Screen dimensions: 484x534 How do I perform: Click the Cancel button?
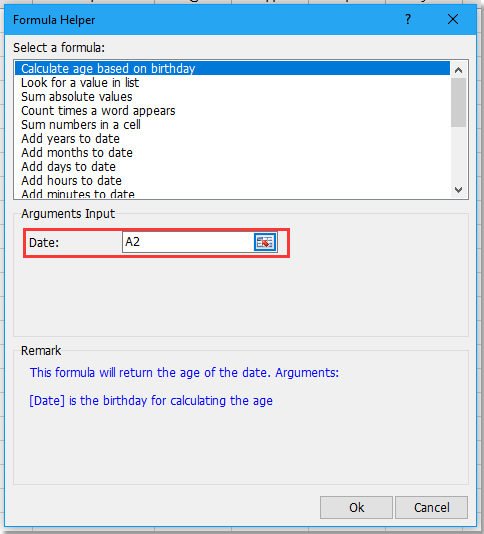pyautogui.click(x=432, y=507)
